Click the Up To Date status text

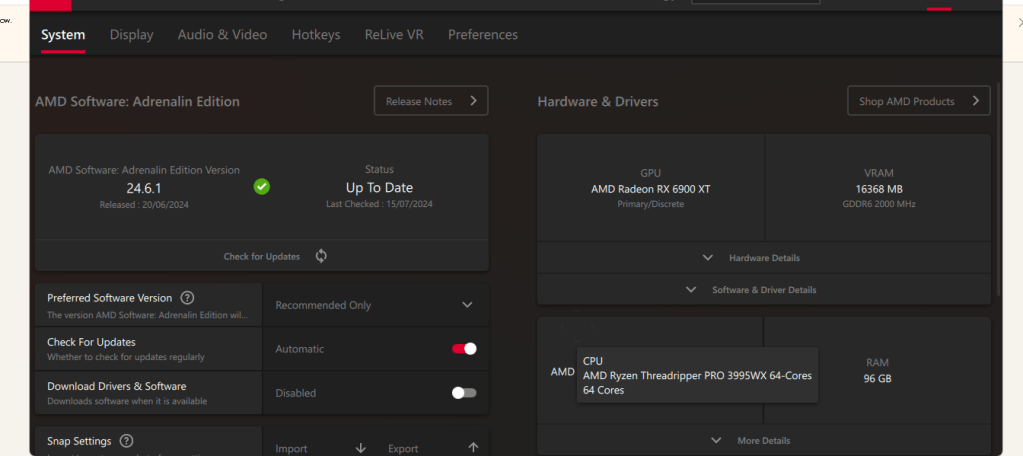[x=379, y=188]
